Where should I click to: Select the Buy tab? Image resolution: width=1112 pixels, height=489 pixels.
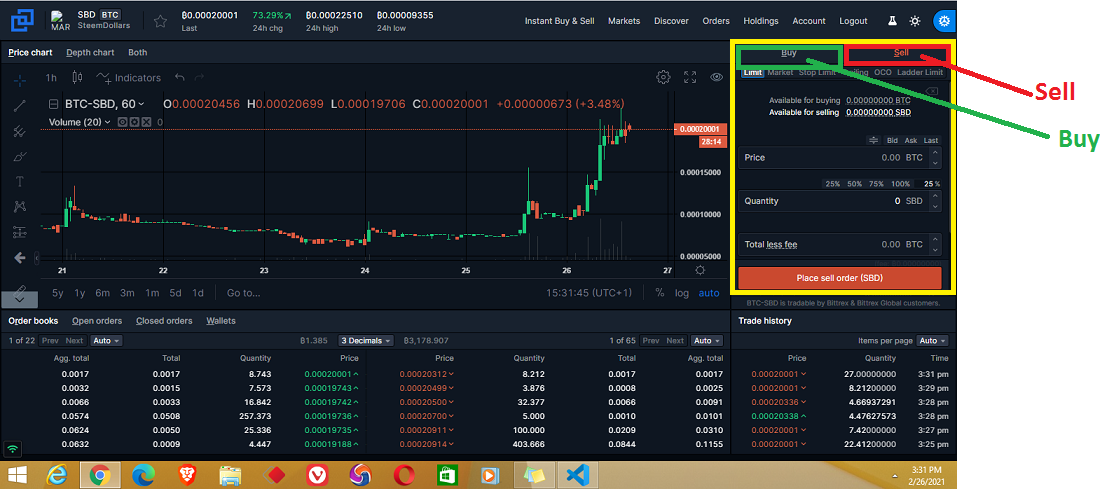coord(789,53)
